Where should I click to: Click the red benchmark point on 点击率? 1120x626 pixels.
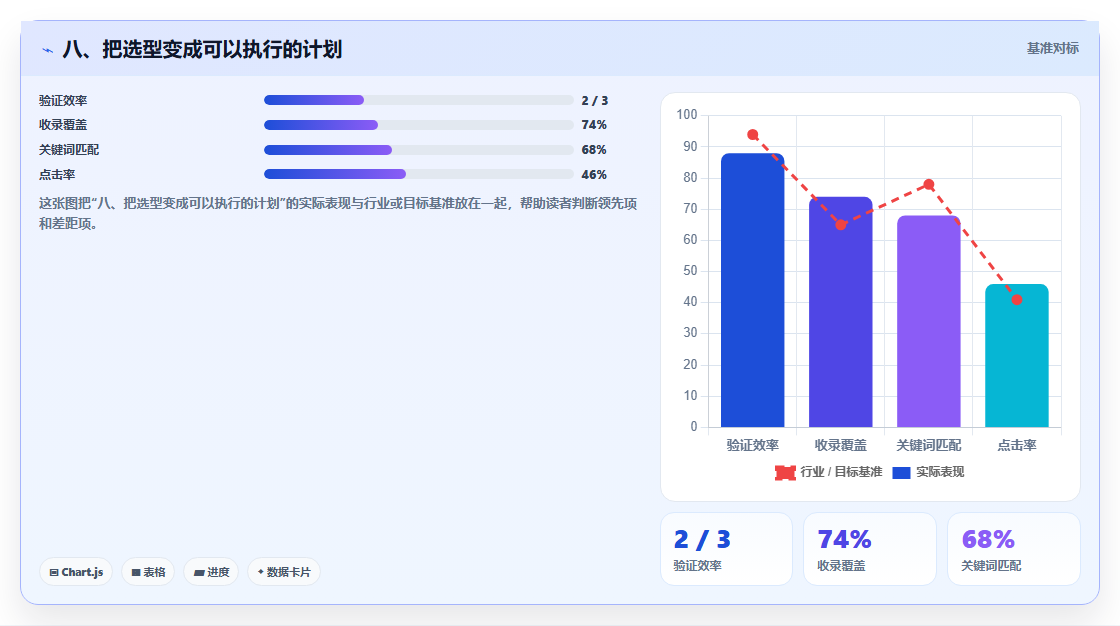click(x=1016, y=299)
